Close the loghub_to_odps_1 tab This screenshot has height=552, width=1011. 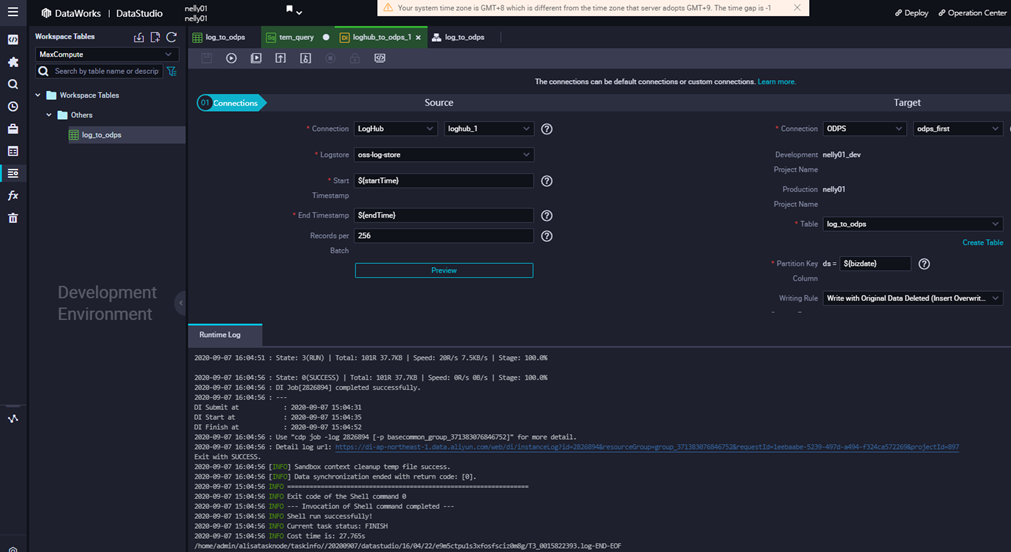[x=418, y=37]
